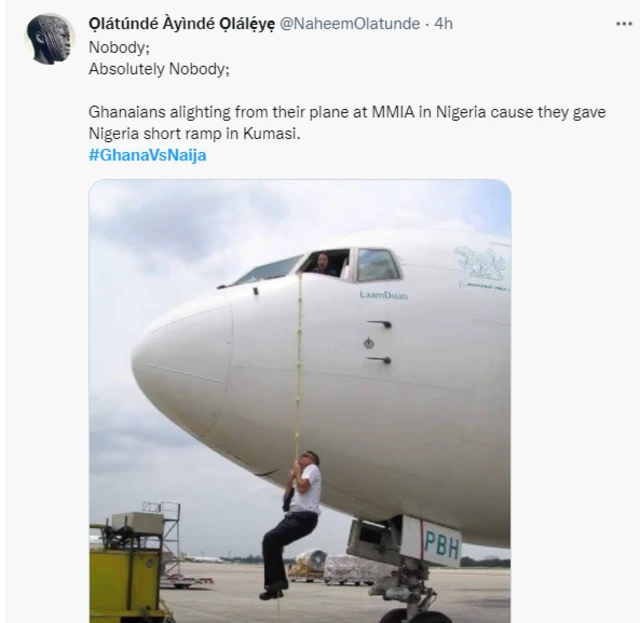
Task: Click the "Absolutely Nobody;" text line
Action: click(x=152, y=69)
